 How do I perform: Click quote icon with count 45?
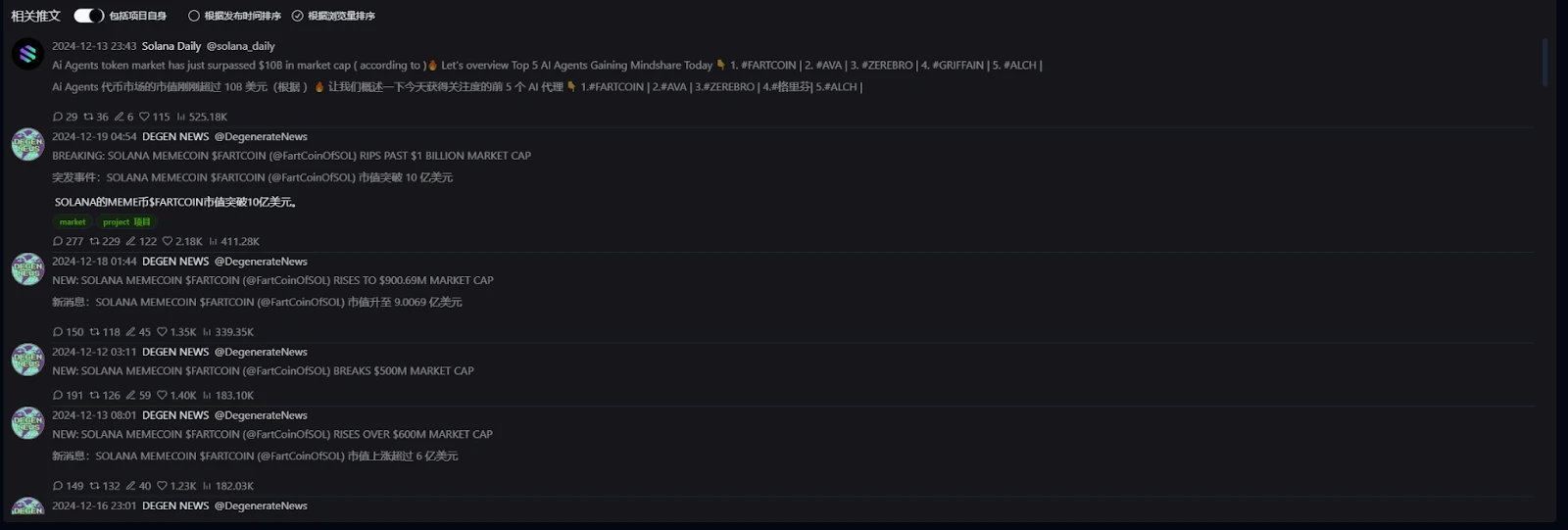coord(131,332)
